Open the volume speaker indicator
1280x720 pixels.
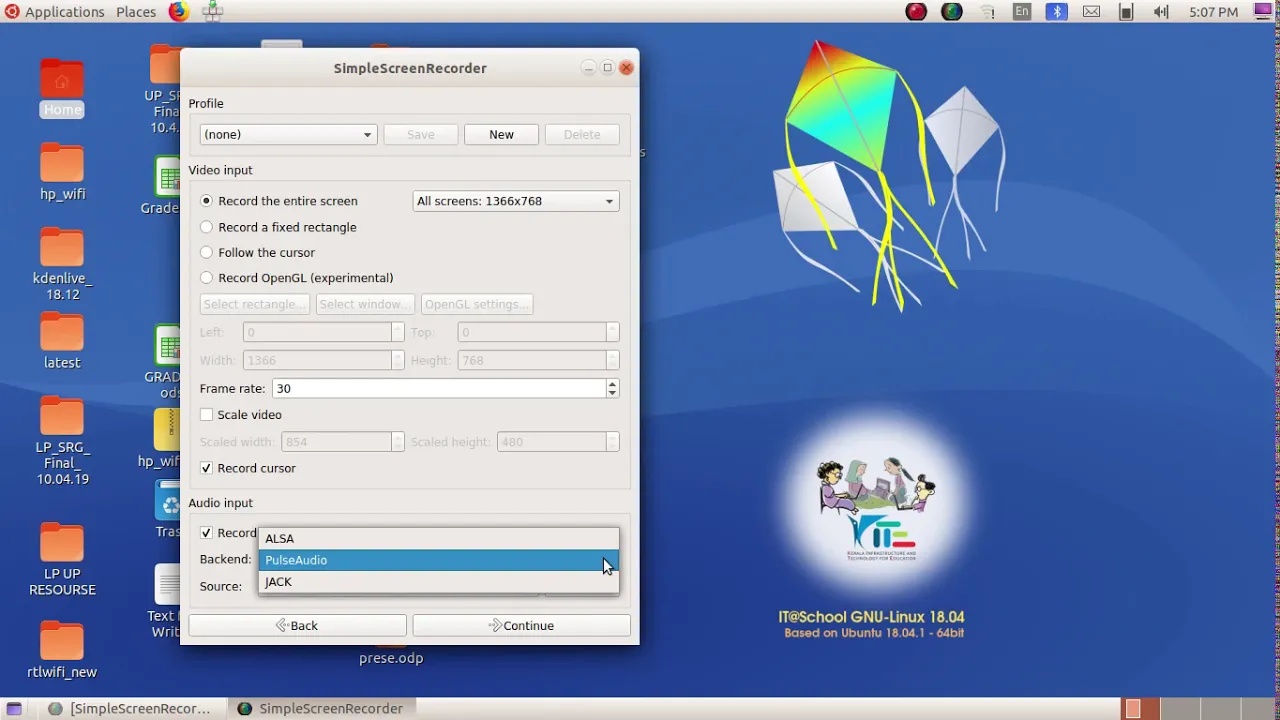pos(1161,12)
